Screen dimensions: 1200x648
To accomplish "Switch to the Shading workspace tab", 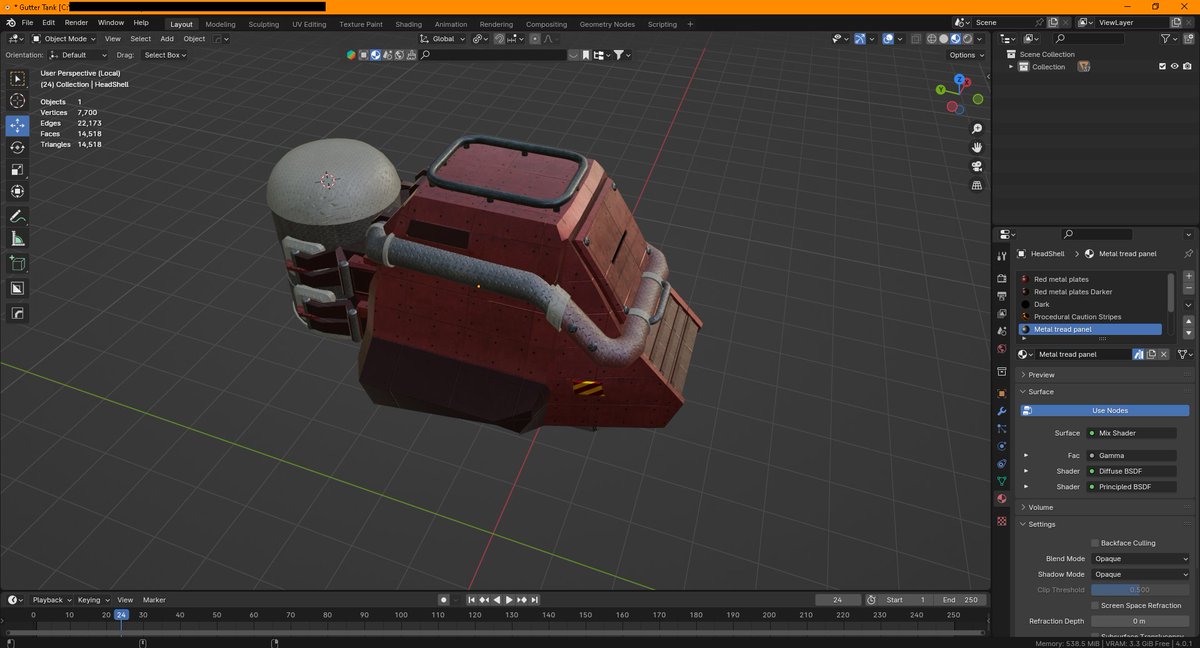I will 408,24.
